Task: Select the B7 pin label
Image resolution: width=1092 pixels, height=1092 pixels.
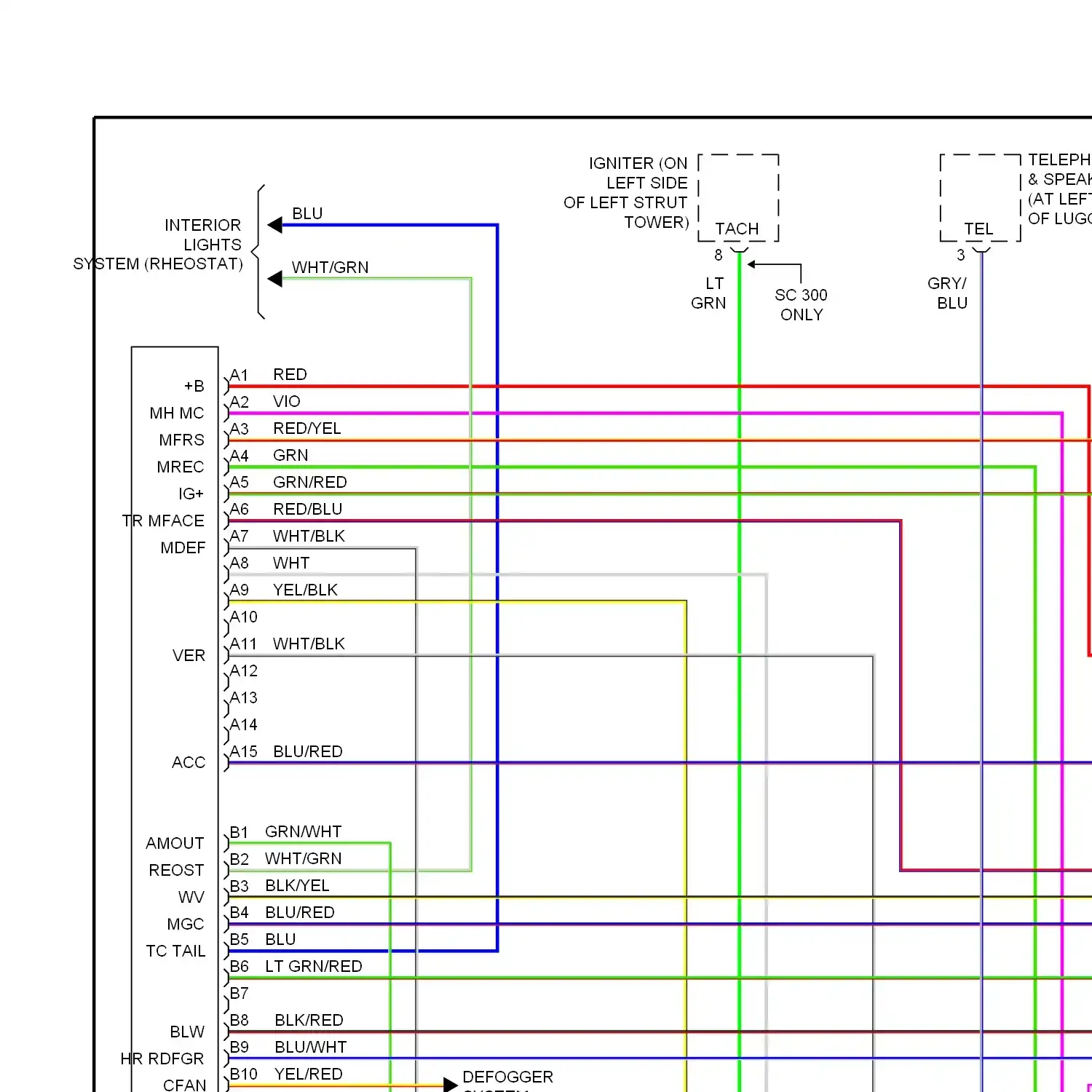Action: (x=240, y=993)
